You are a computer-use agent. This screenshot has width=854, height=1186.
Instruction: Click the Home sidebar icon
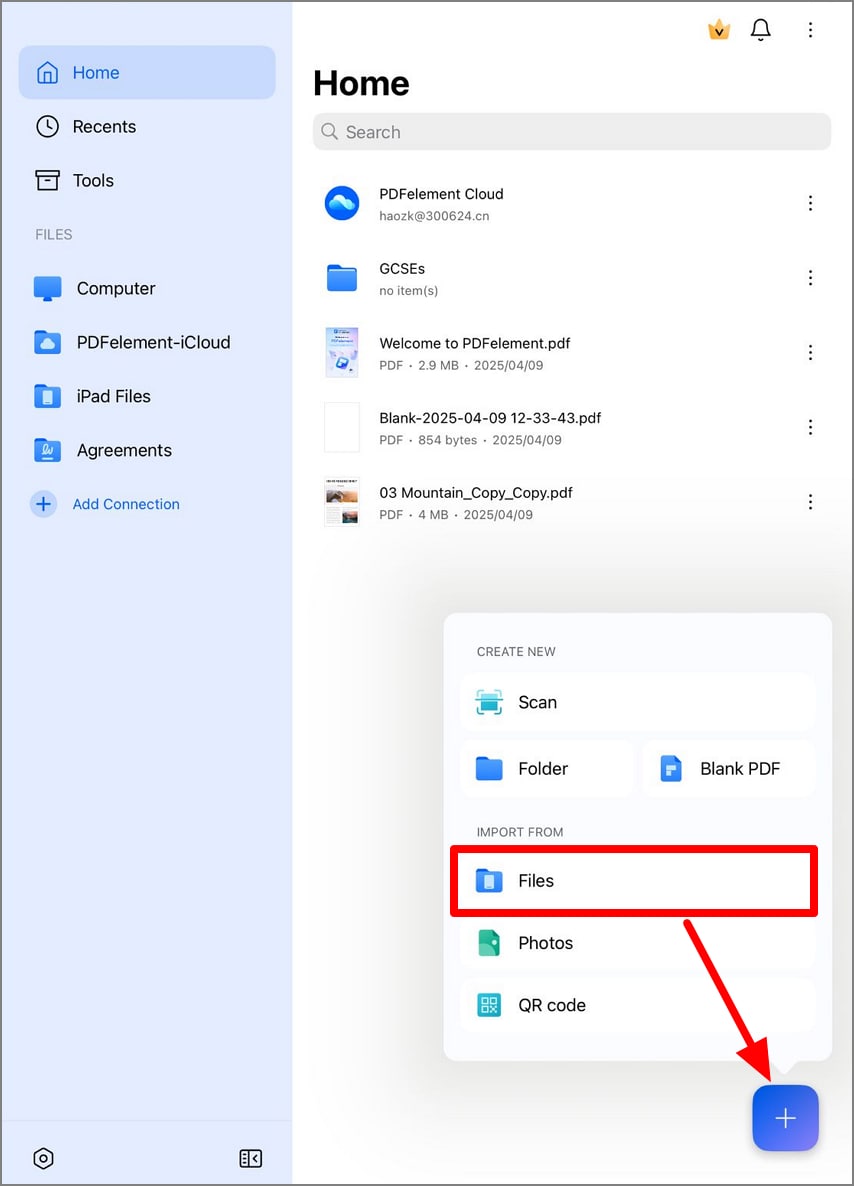coord(48,73)
